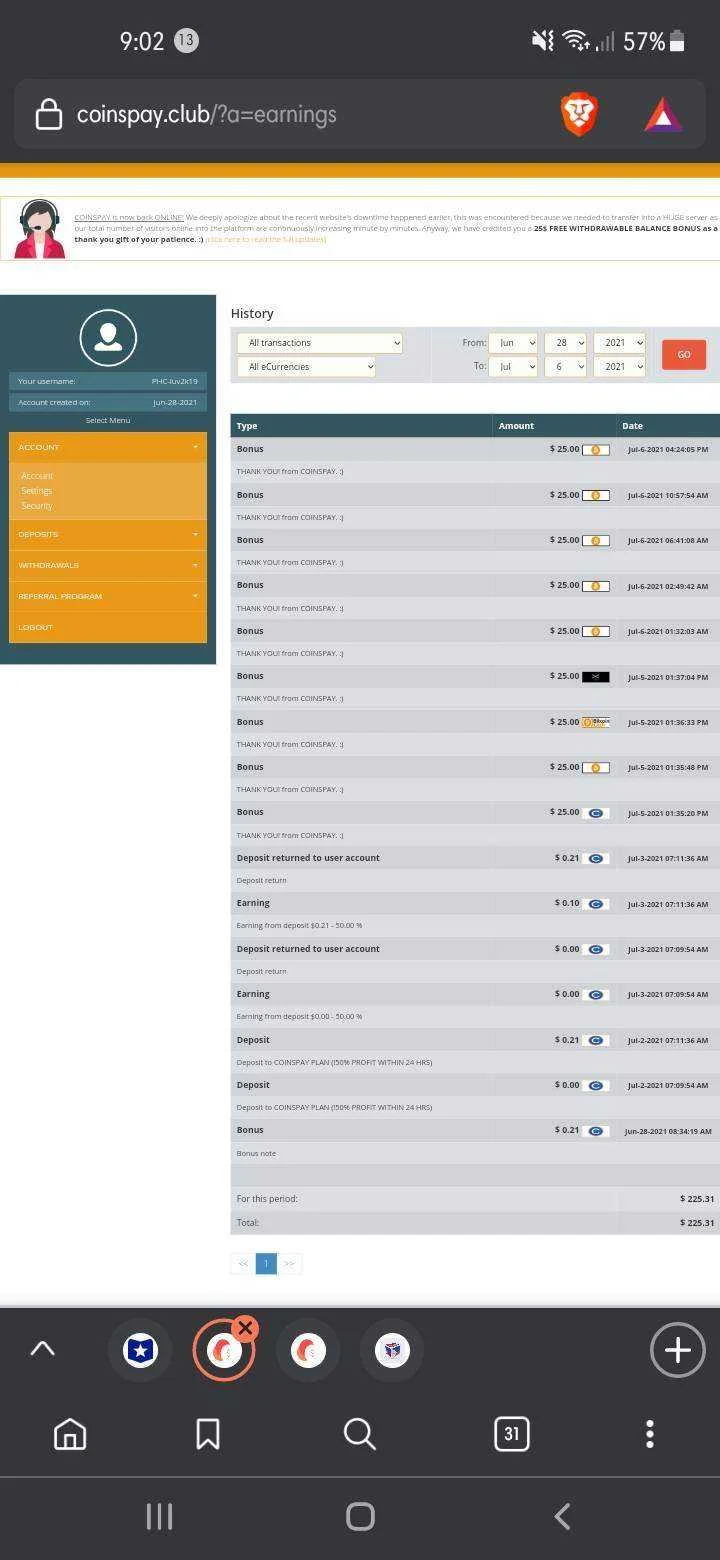The image size is (720, 1560).
Task: Tap the search magnifier icon
Action: [359, 1434]
